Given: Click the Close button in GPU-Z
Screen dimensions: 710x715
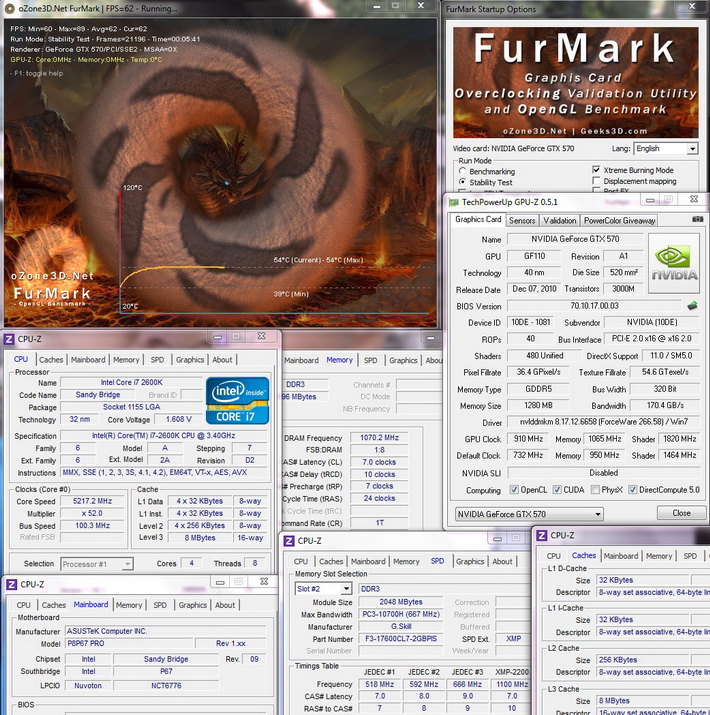Looking at the screenshot, I should (x=681, y=513).
